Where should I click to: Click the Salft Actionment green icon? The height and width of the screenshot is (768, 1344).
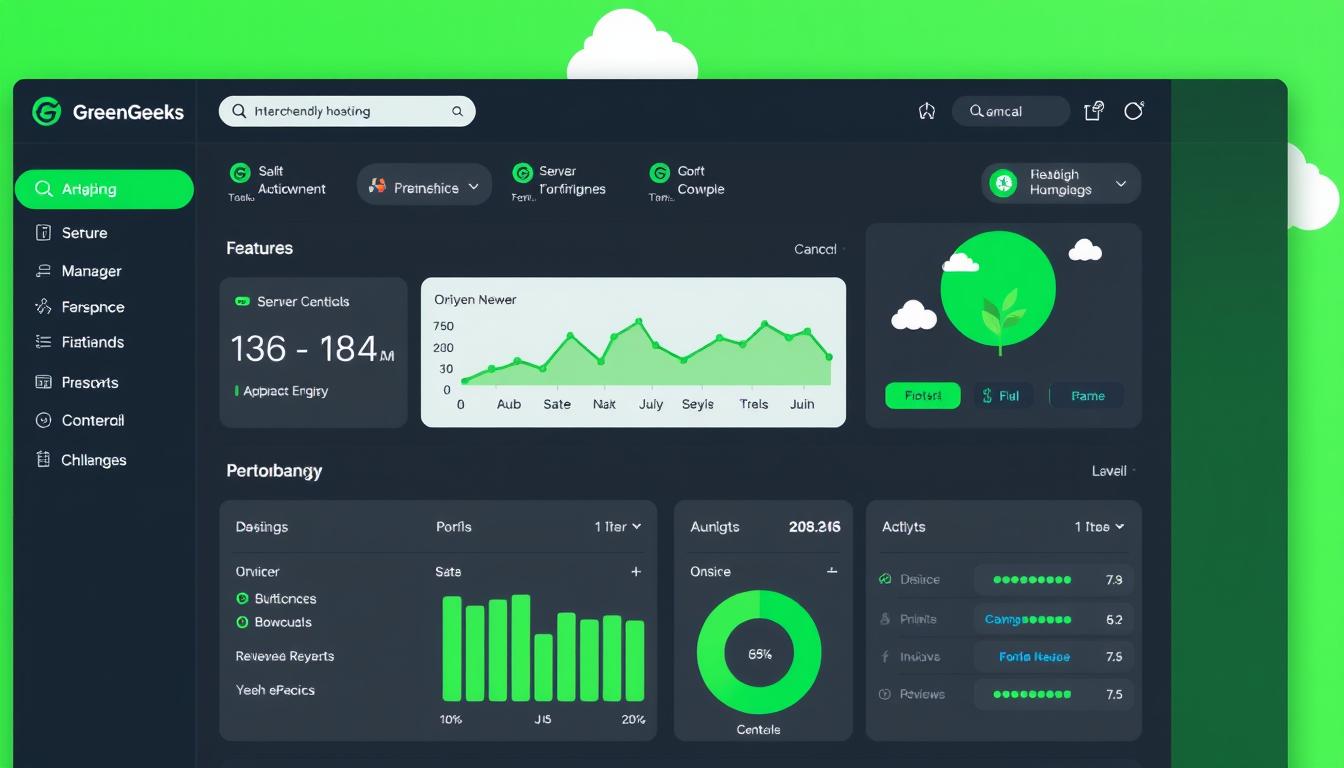point(239,173)
